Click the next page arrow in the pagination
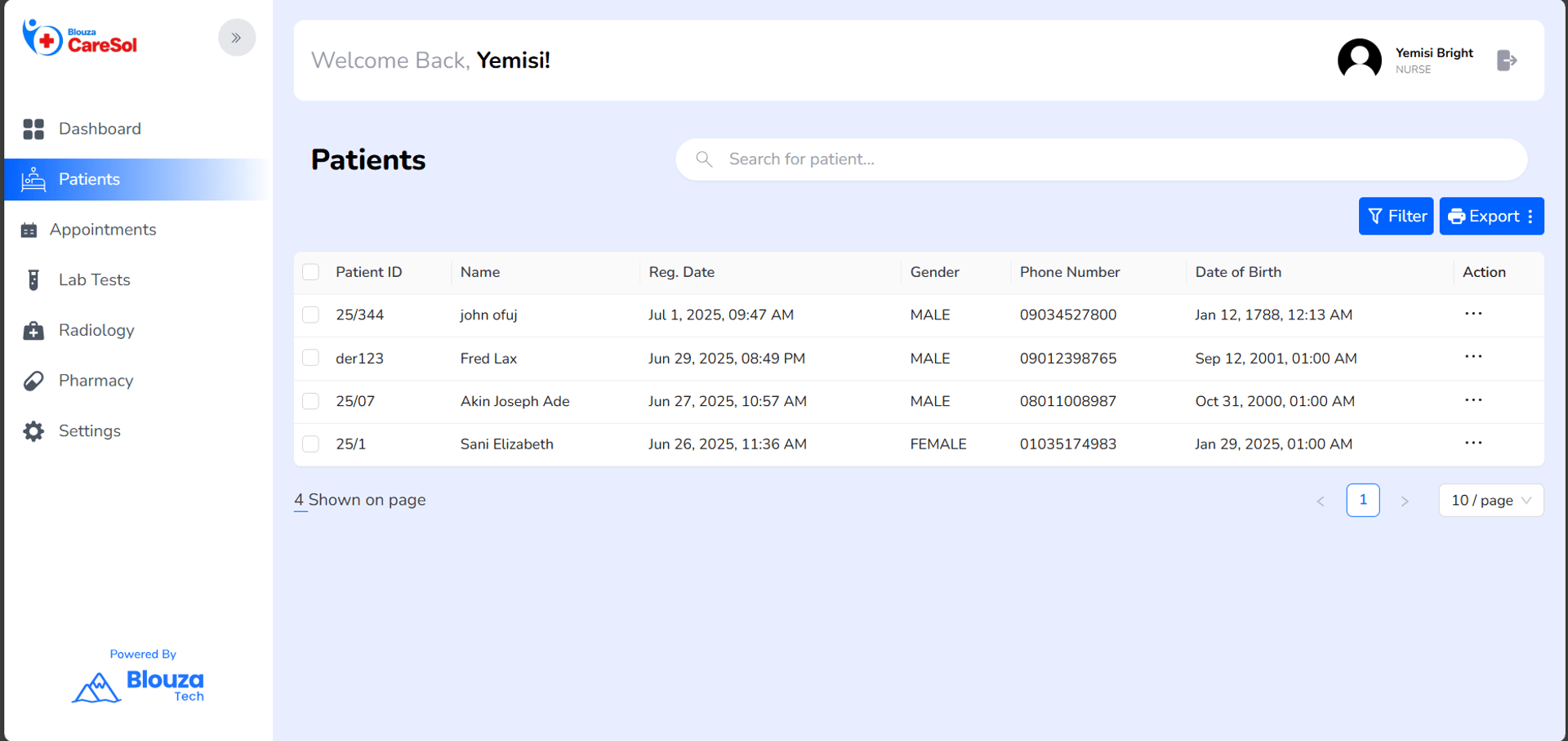Image resolution: width=1568 pixels, height=741 pixels. click(1405, 502)
